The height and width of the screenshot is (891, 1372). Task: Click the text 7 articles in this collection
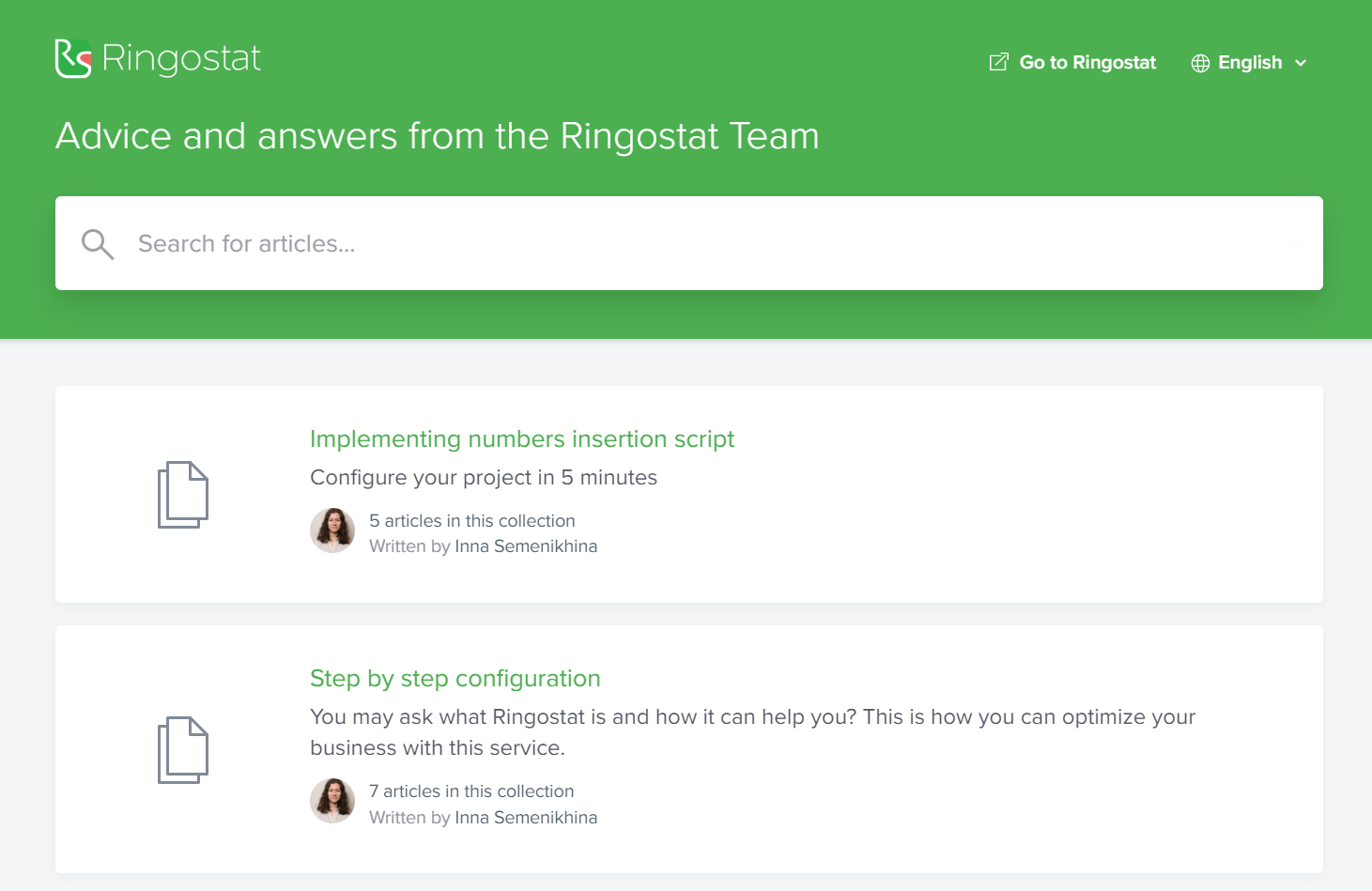pos(471,791)
